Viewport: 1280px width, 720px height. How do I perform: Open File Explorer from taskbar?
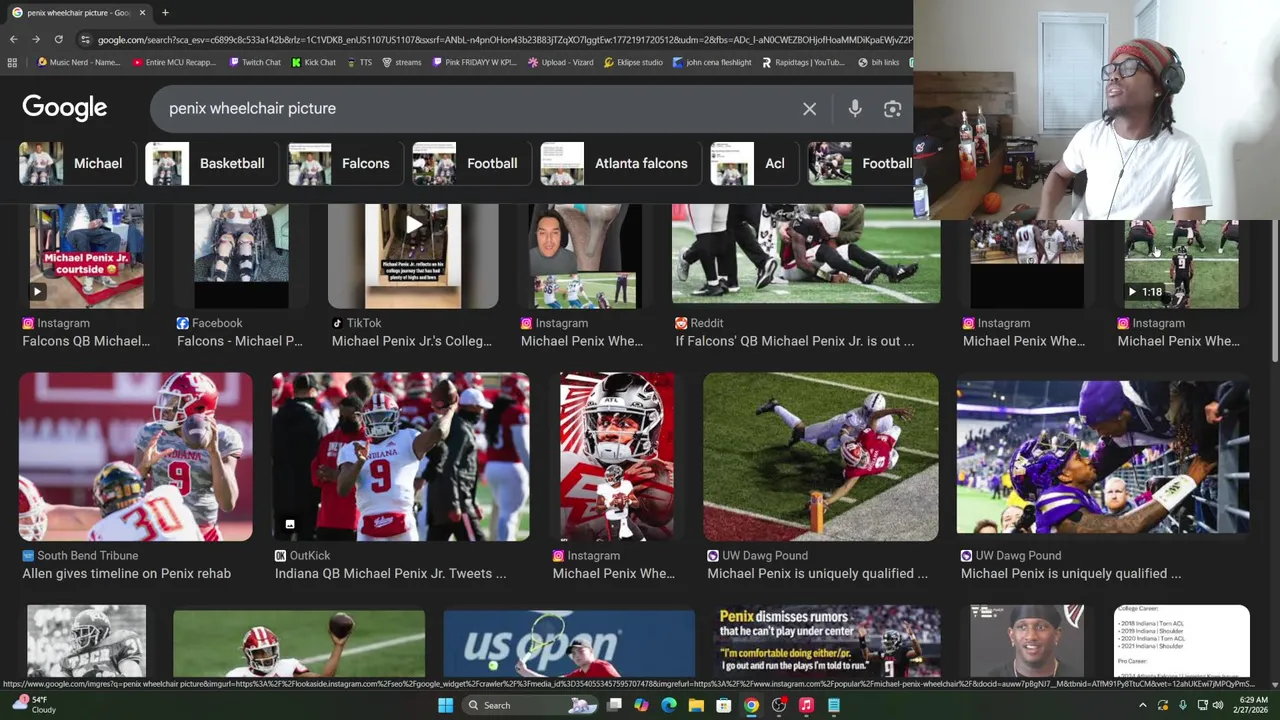[696, 705]
